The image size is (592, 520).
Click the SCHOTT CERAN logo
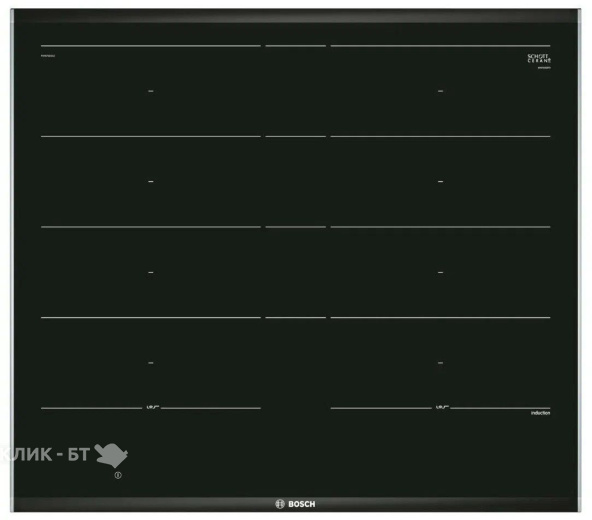pyautogui.click(x=539, y=58)
